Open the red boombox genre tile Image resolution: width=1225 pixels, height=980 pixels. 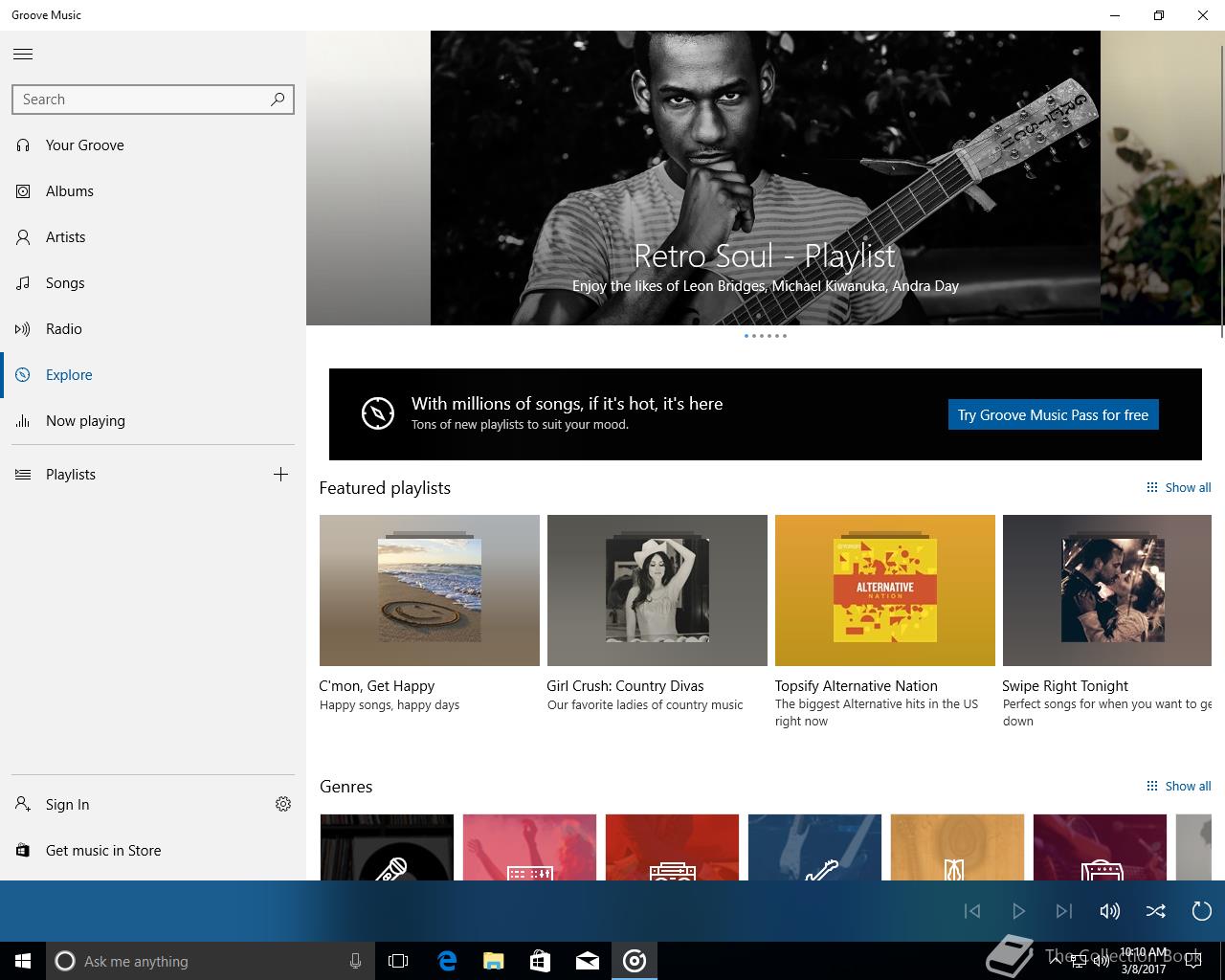pos(672,847)
